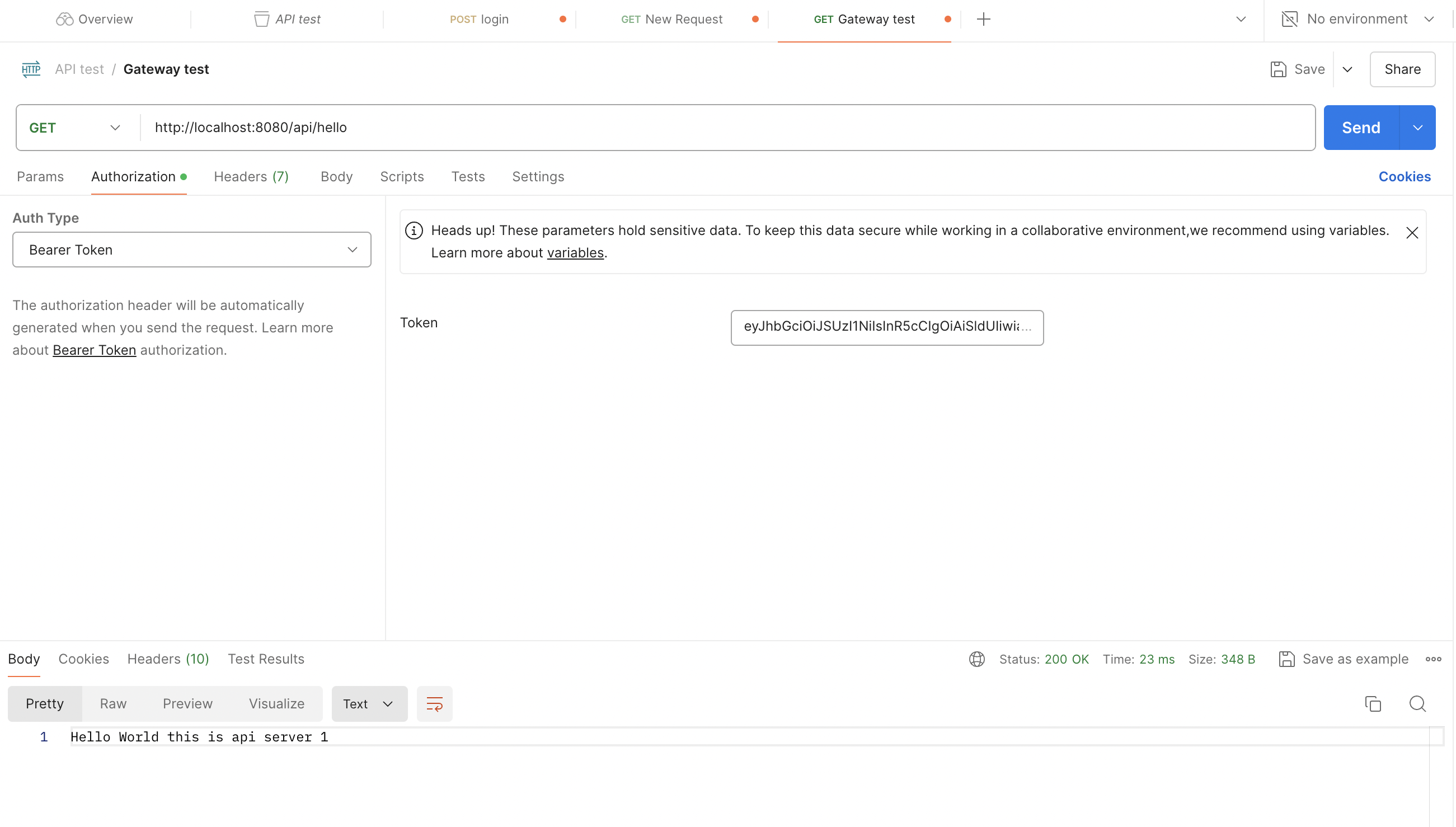
Task: Switch to Headers (7) request tab
Action: click(x=251, y=177)
